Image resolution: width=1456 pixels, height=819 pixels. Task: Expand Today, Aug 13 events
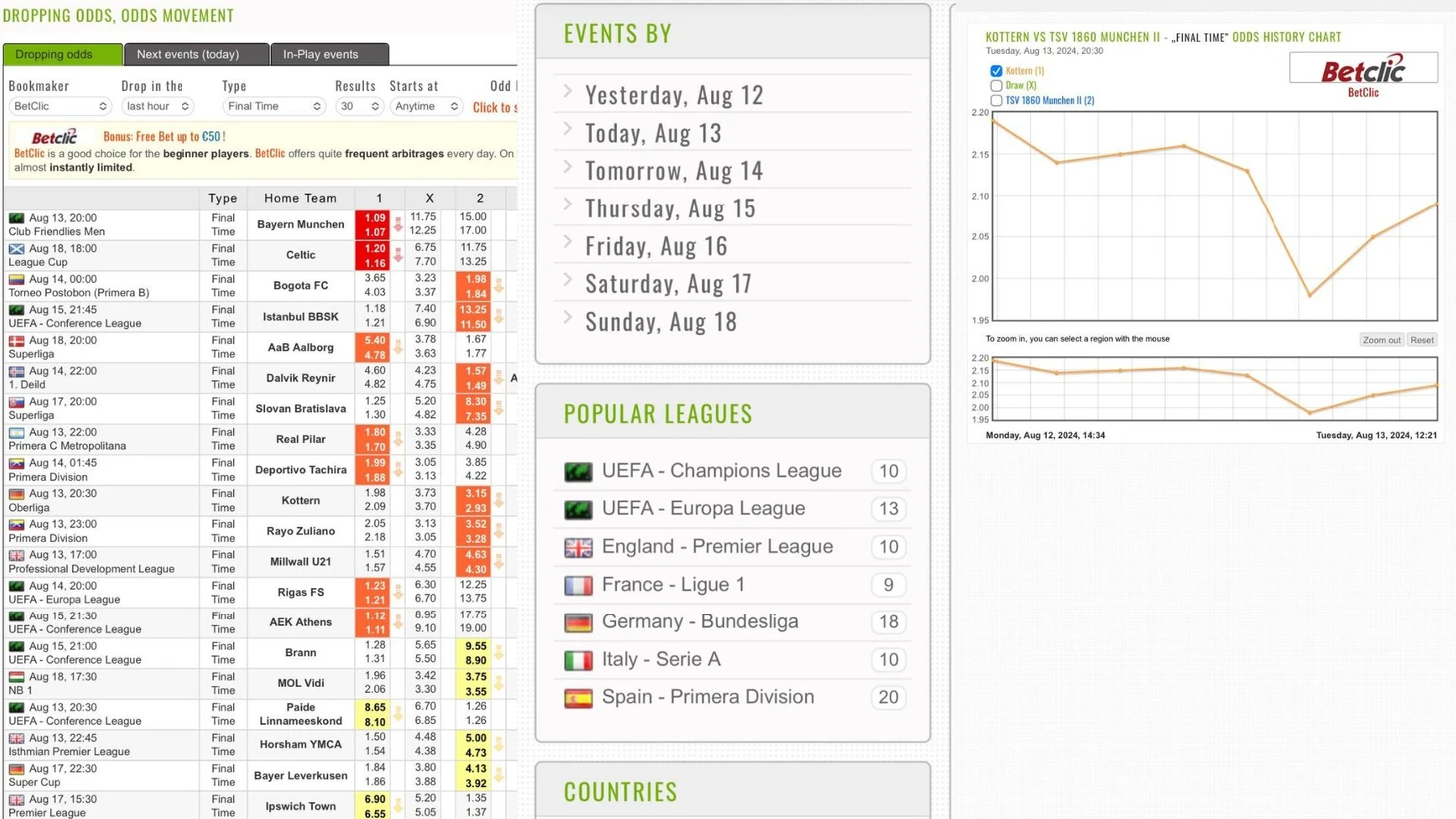653,132
